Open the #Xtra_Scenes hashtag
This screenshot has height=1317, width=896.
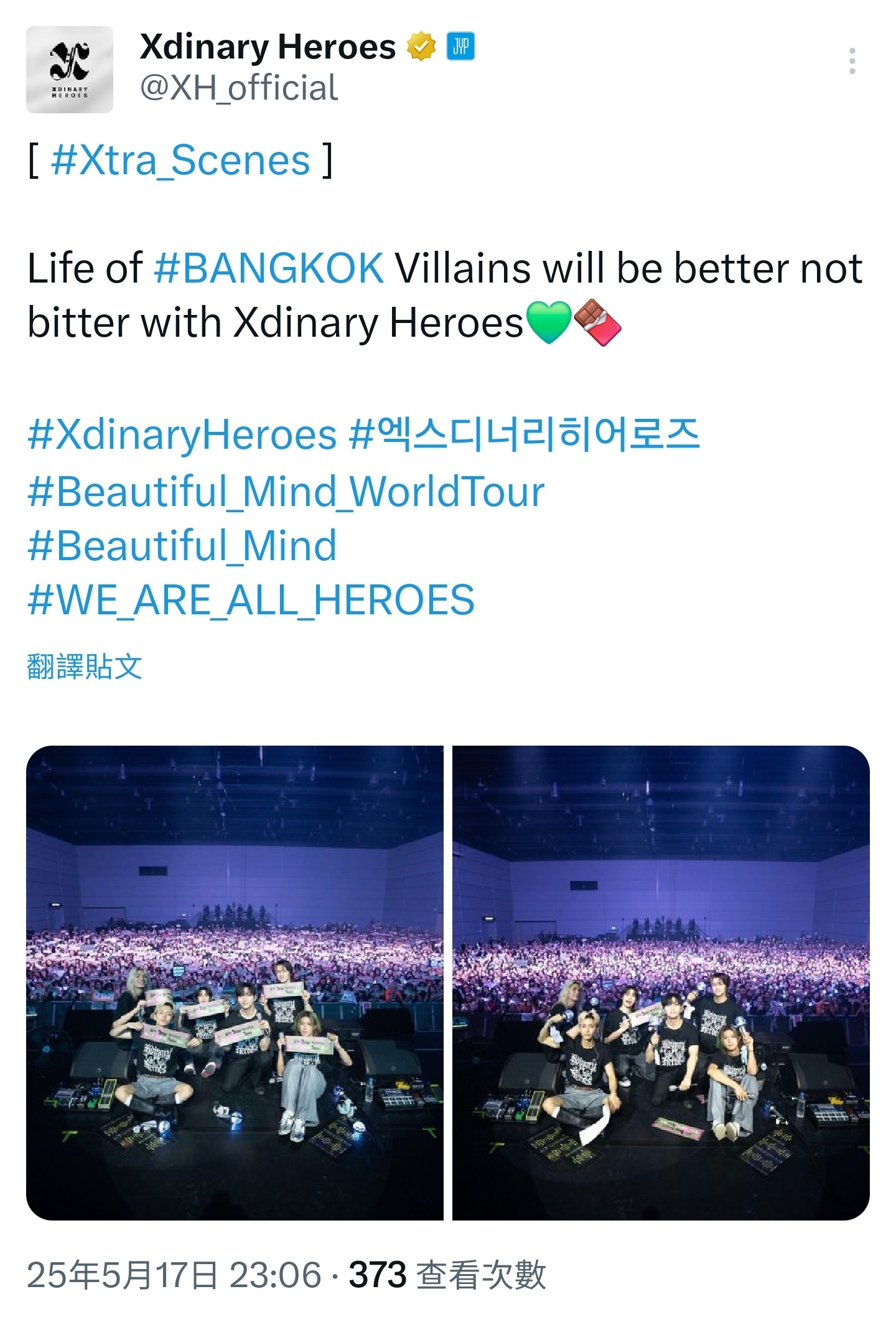pyautogui.click(x=180, y=161)
